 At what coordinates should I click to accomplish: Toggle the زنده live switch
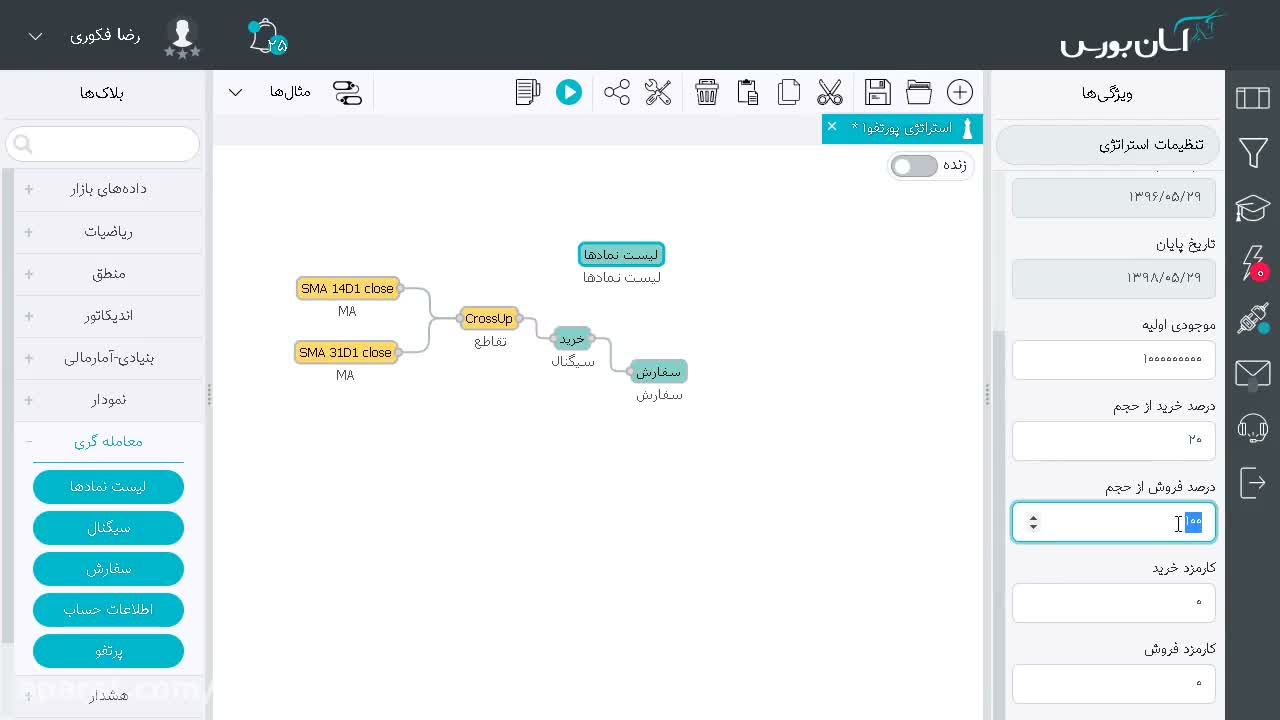click(x=914, y=166)
